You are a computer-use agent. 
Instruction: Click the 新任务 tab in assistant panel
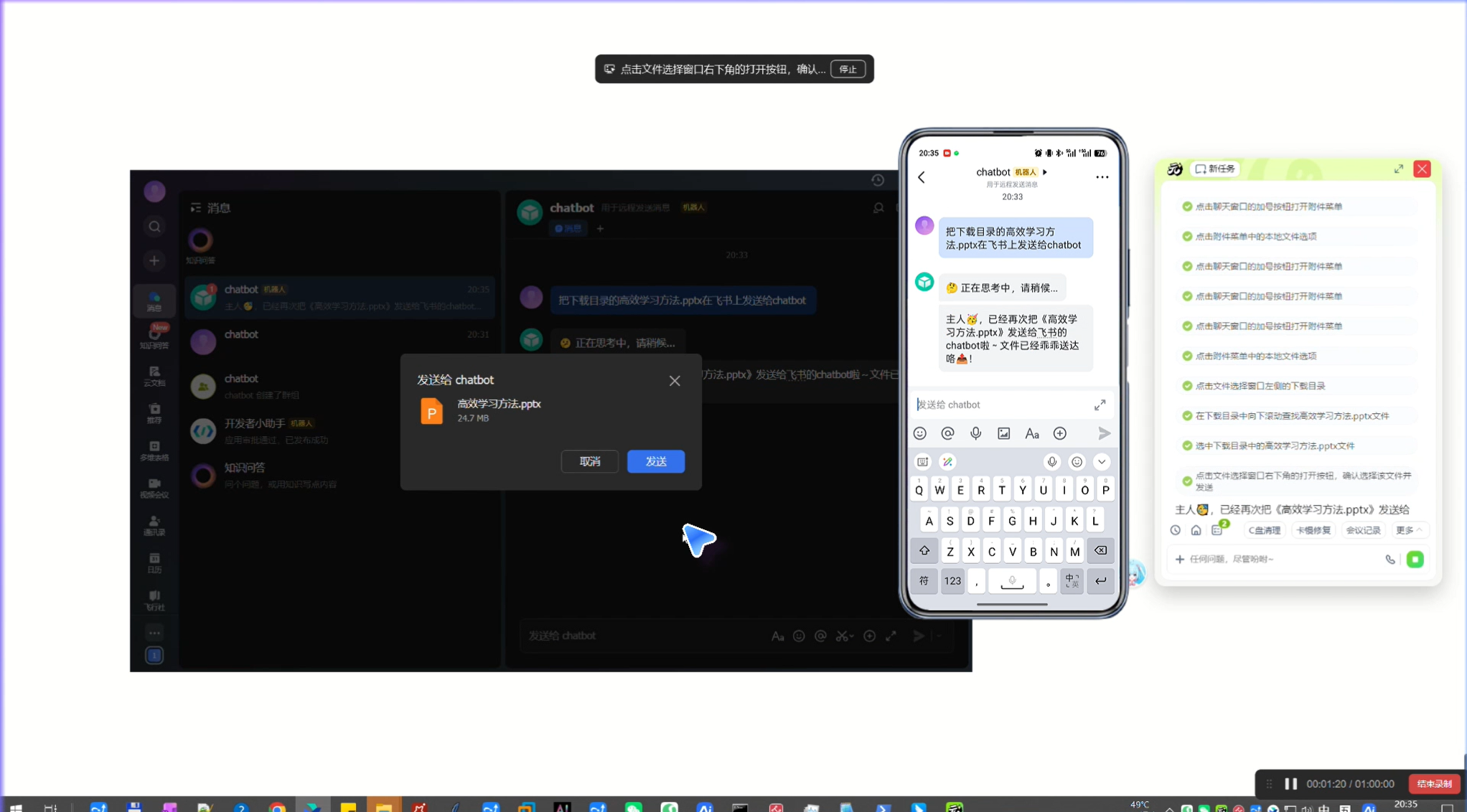click(1215, 169)
